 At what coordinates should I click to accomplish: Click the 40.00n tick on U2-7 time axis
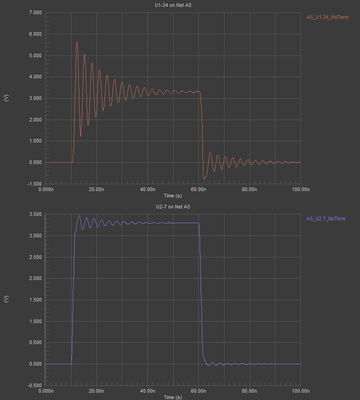pyautogui.click(x=147, y=391)
